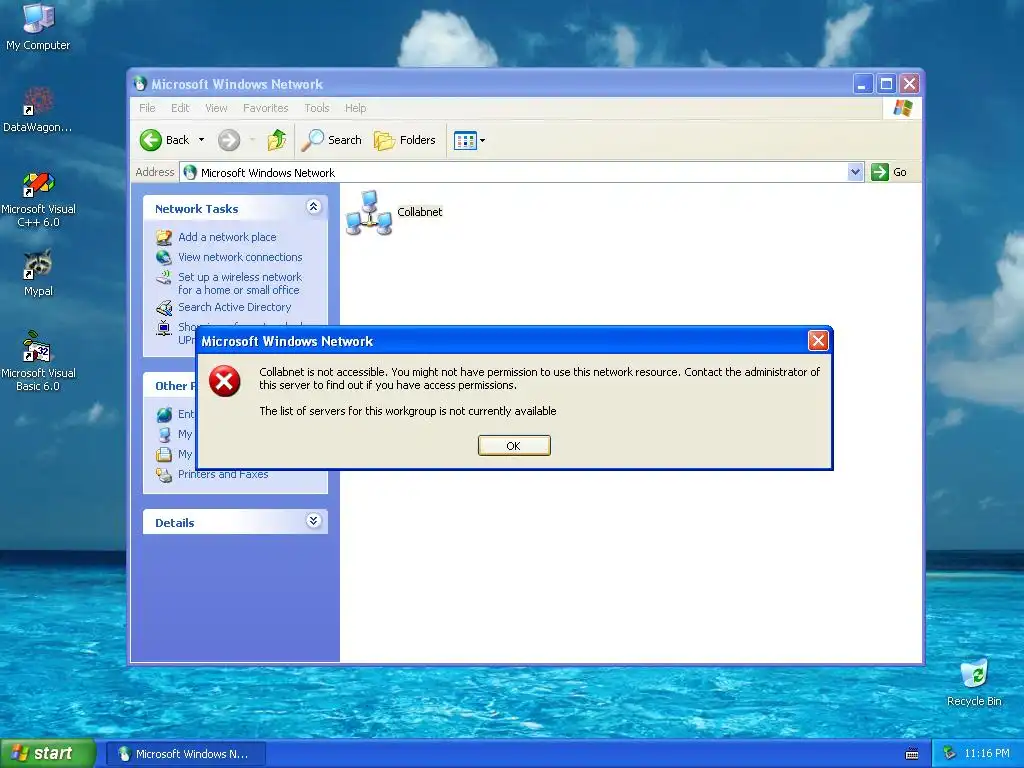
Task: Click the network tray icon
Action: (950, 753)
